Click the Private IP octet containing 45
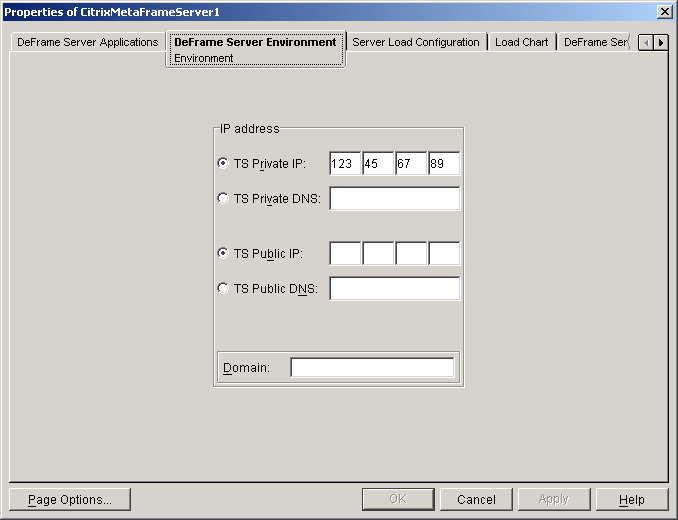 tap(378, 163)
